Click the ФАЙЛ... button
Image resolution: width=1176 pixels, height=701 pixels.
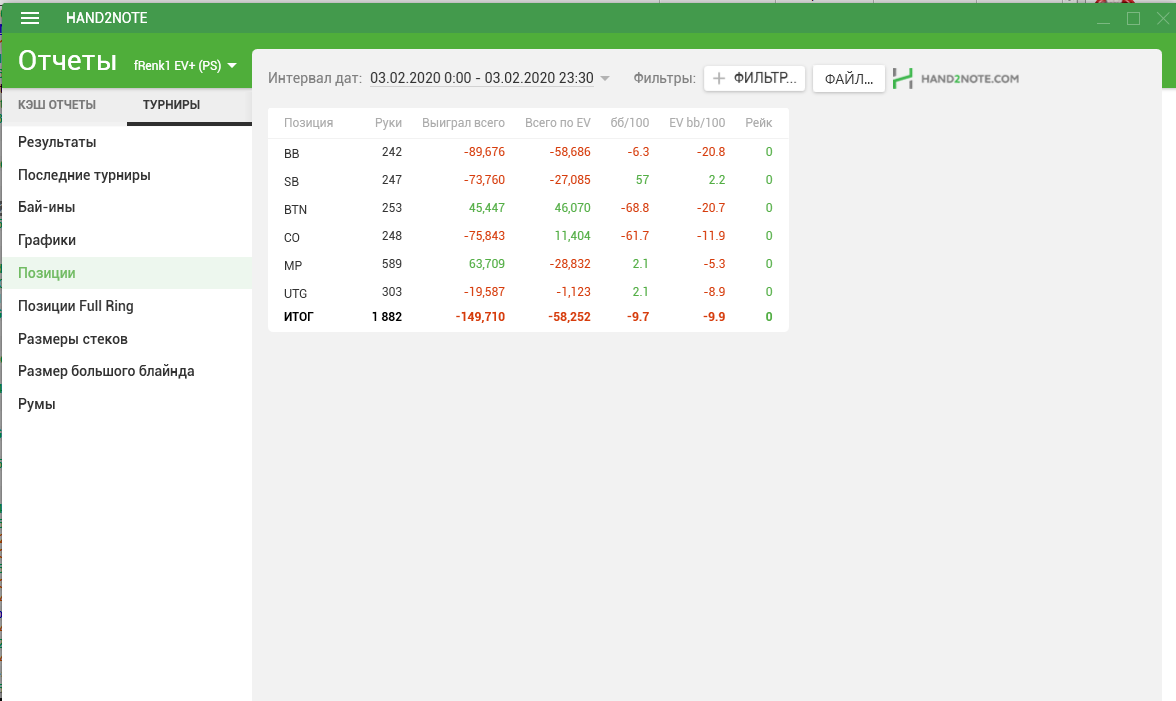coord(848,78)
